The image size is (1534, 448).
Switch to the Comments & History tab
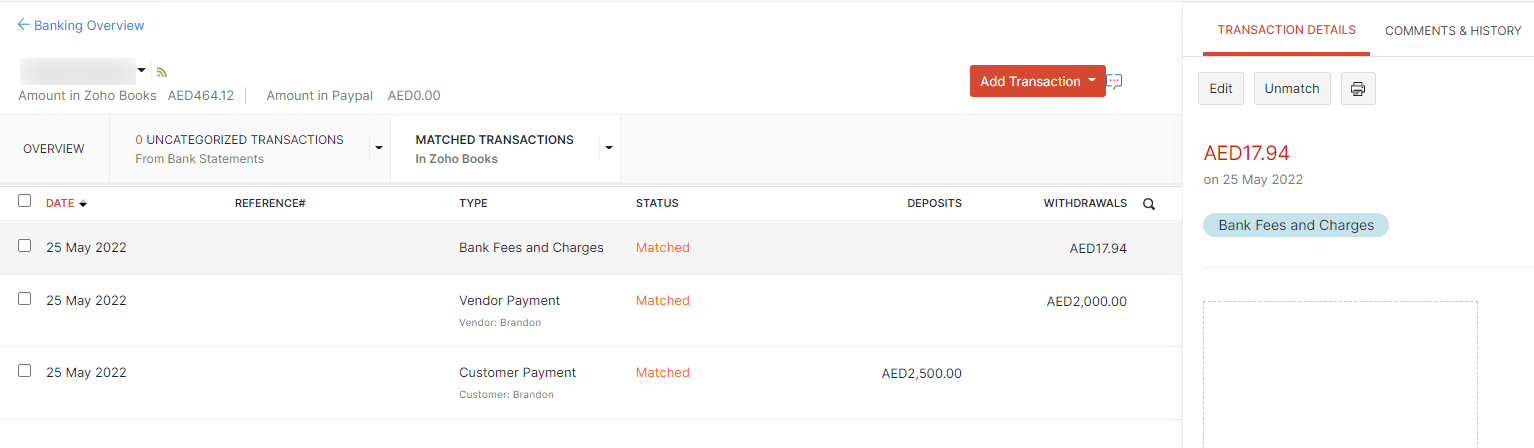(1452, 31)
